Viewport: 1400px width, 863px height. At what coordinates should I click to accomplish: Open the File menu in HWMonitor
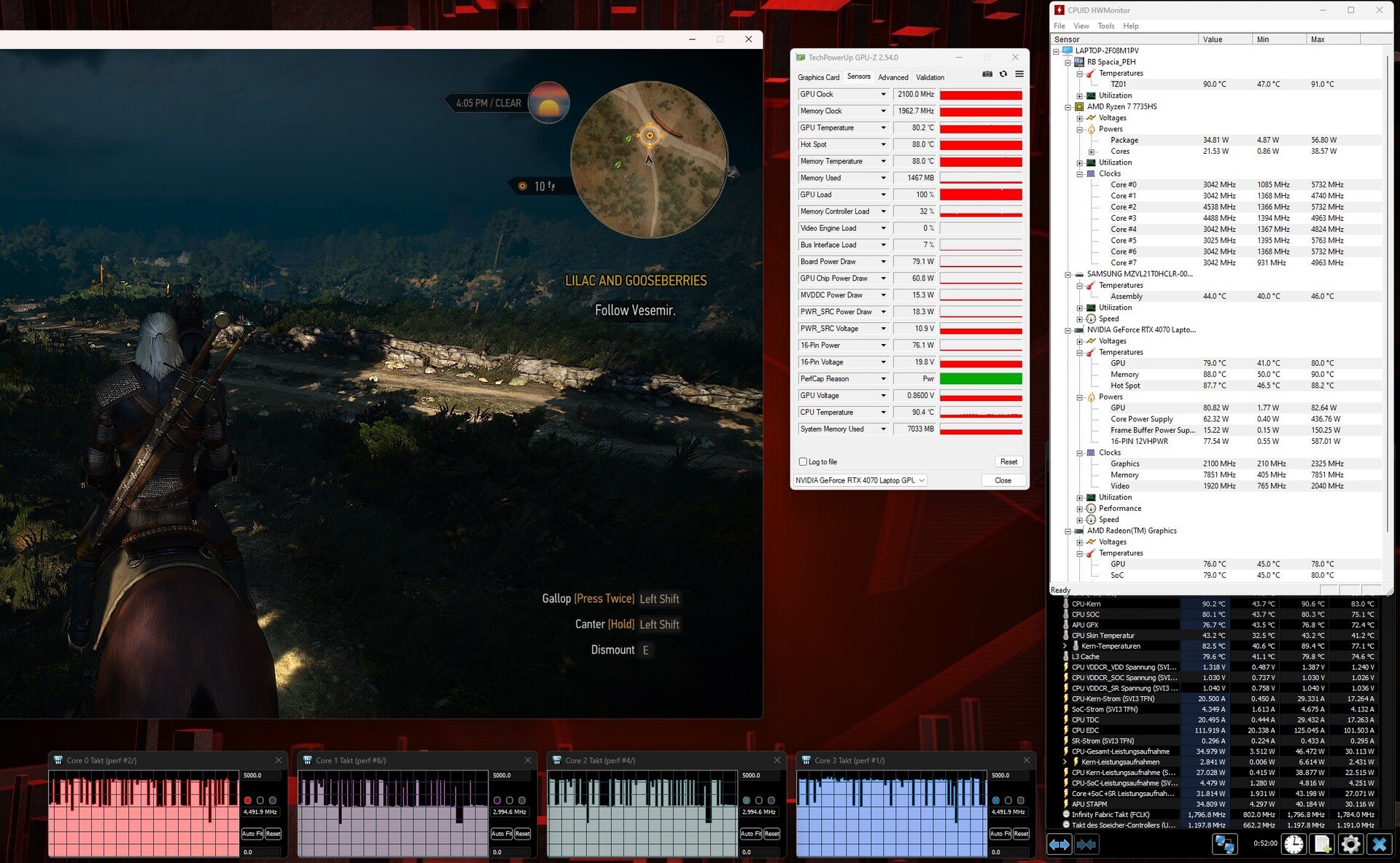[x=1059, y=26]
